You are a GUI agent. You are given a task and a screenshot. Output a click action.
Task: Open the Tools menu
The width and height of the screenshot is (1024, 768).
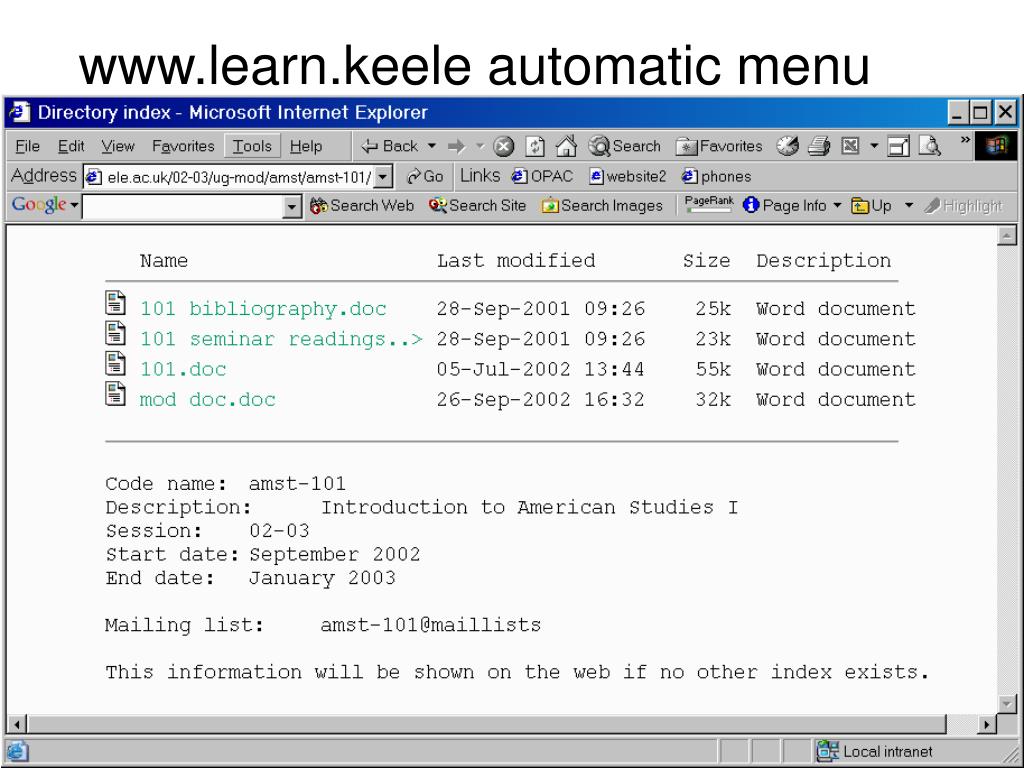coord(252,146)
